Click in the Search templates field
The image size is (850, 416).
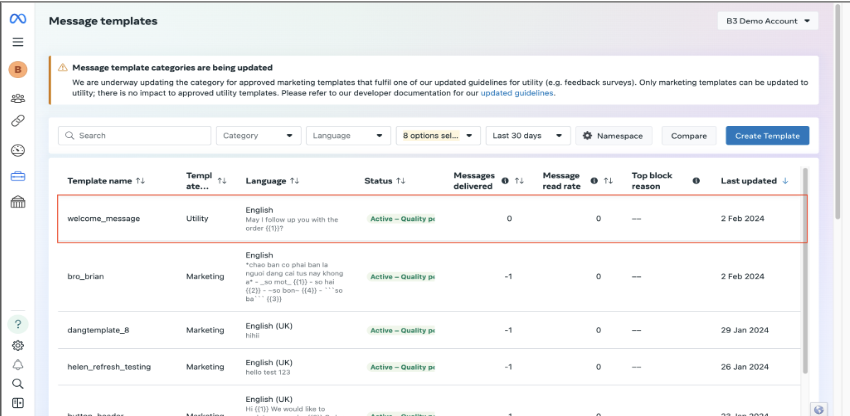134,136
